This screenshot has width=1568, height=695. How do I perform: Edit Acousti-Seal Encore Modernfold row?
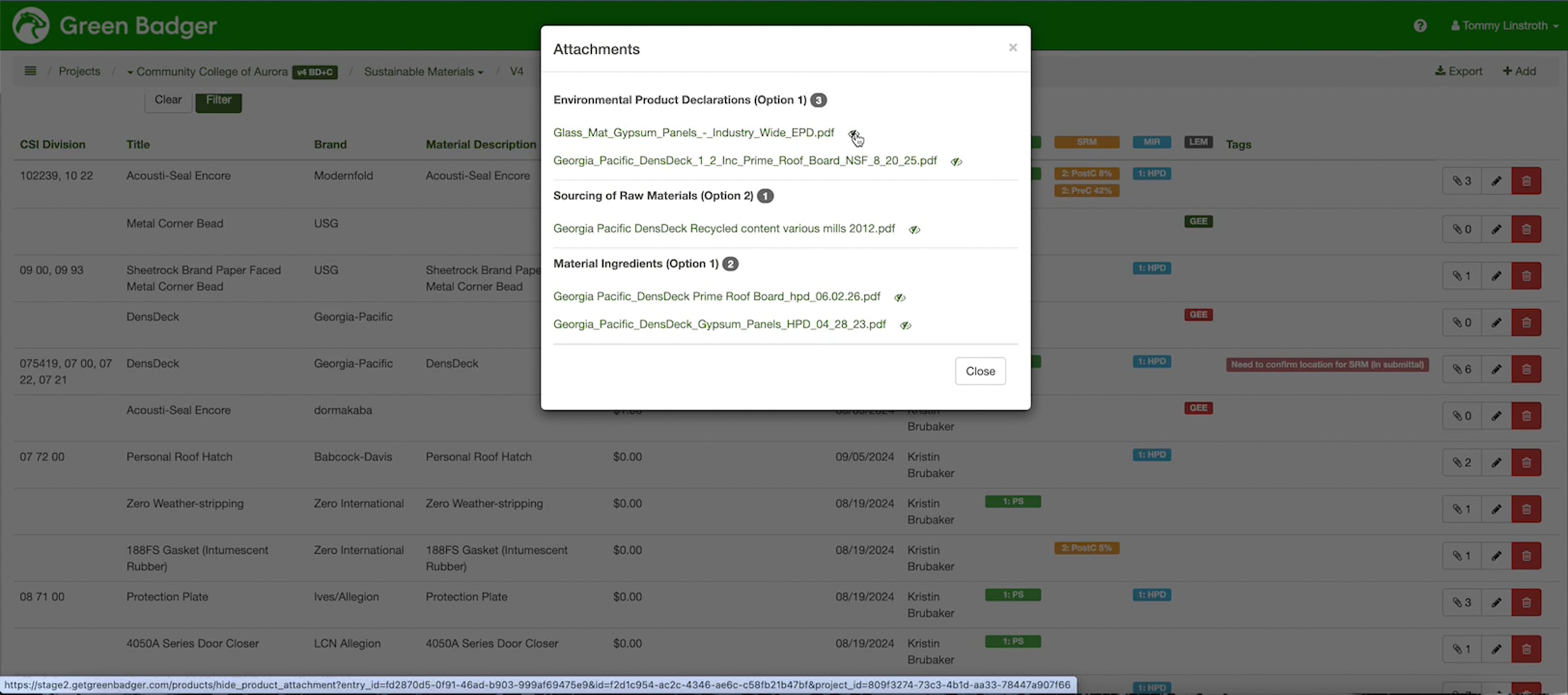(x=1496, y=181)
